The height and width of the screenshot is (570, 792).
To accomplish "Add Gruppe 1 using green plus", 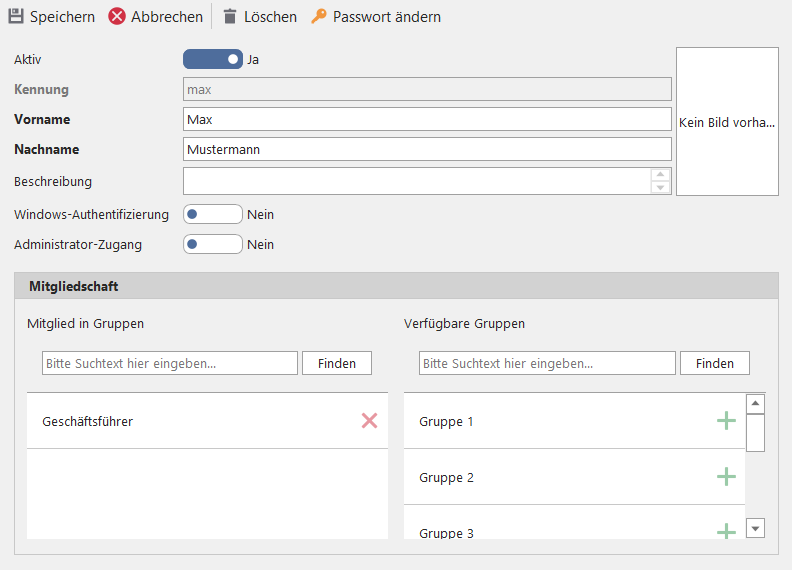I will 726,421.
